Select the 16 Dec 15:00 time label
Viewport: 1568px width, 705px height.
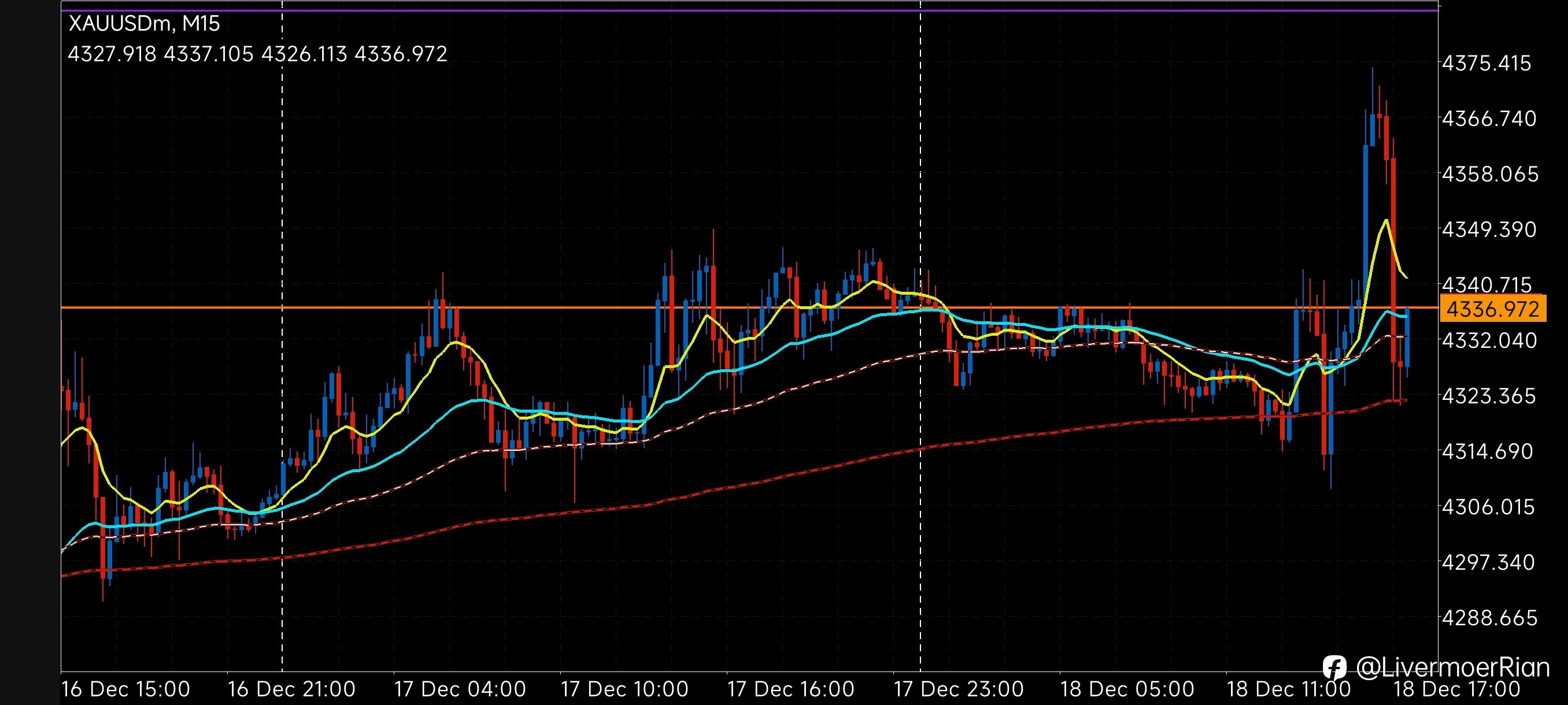pyautogui.click(x=125, y=689)
